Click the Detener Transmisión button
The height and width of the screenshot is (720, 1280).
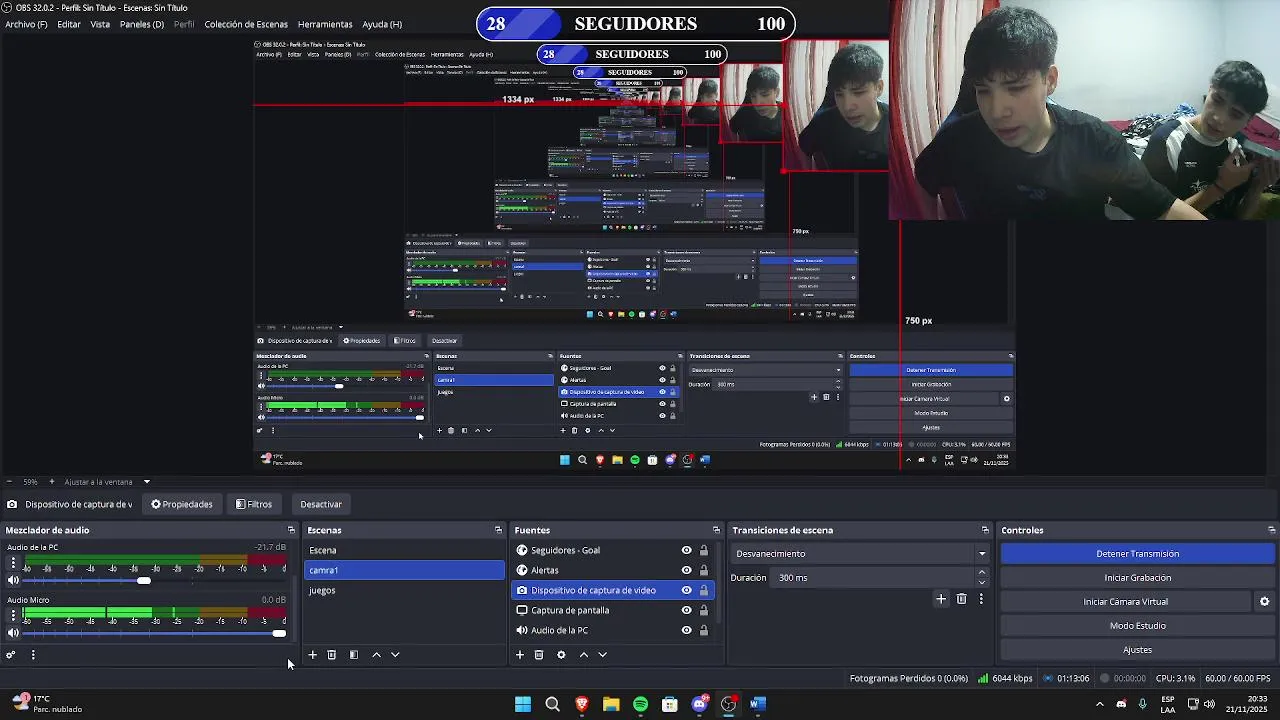[x=1138, y=554]
